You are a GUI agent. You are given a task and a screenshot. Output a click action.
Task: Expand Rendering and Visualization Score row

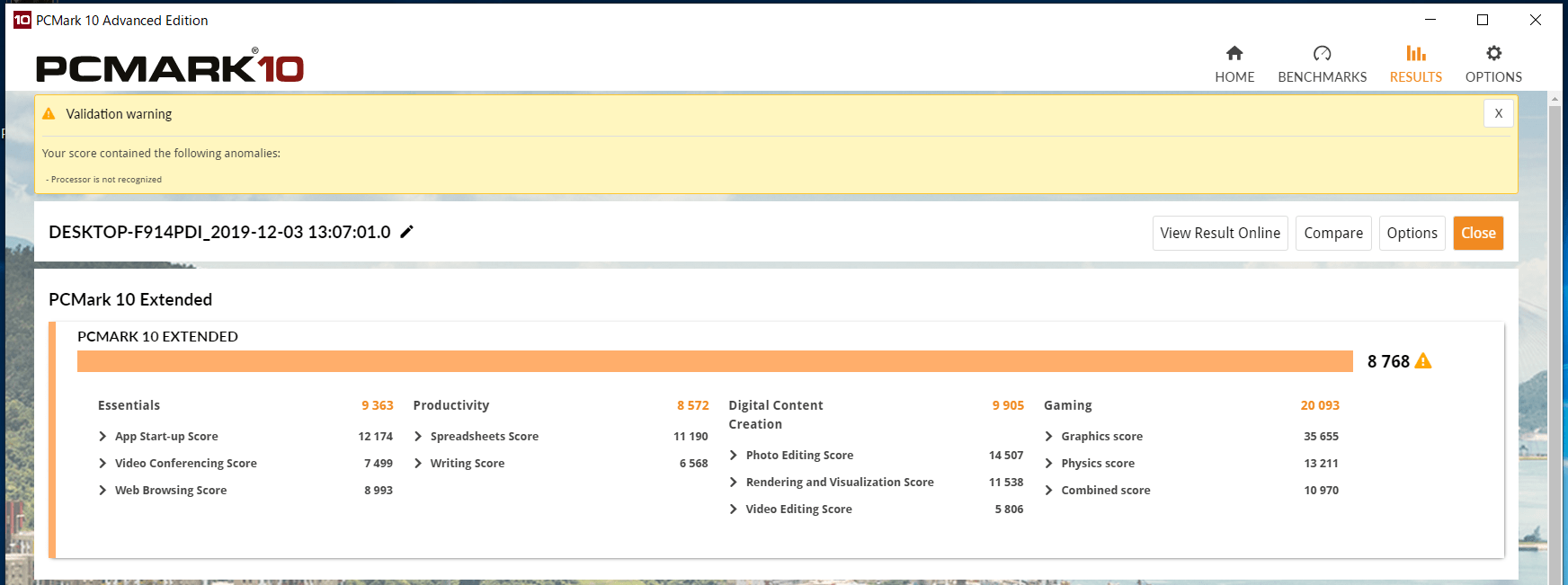pos(734,483)
